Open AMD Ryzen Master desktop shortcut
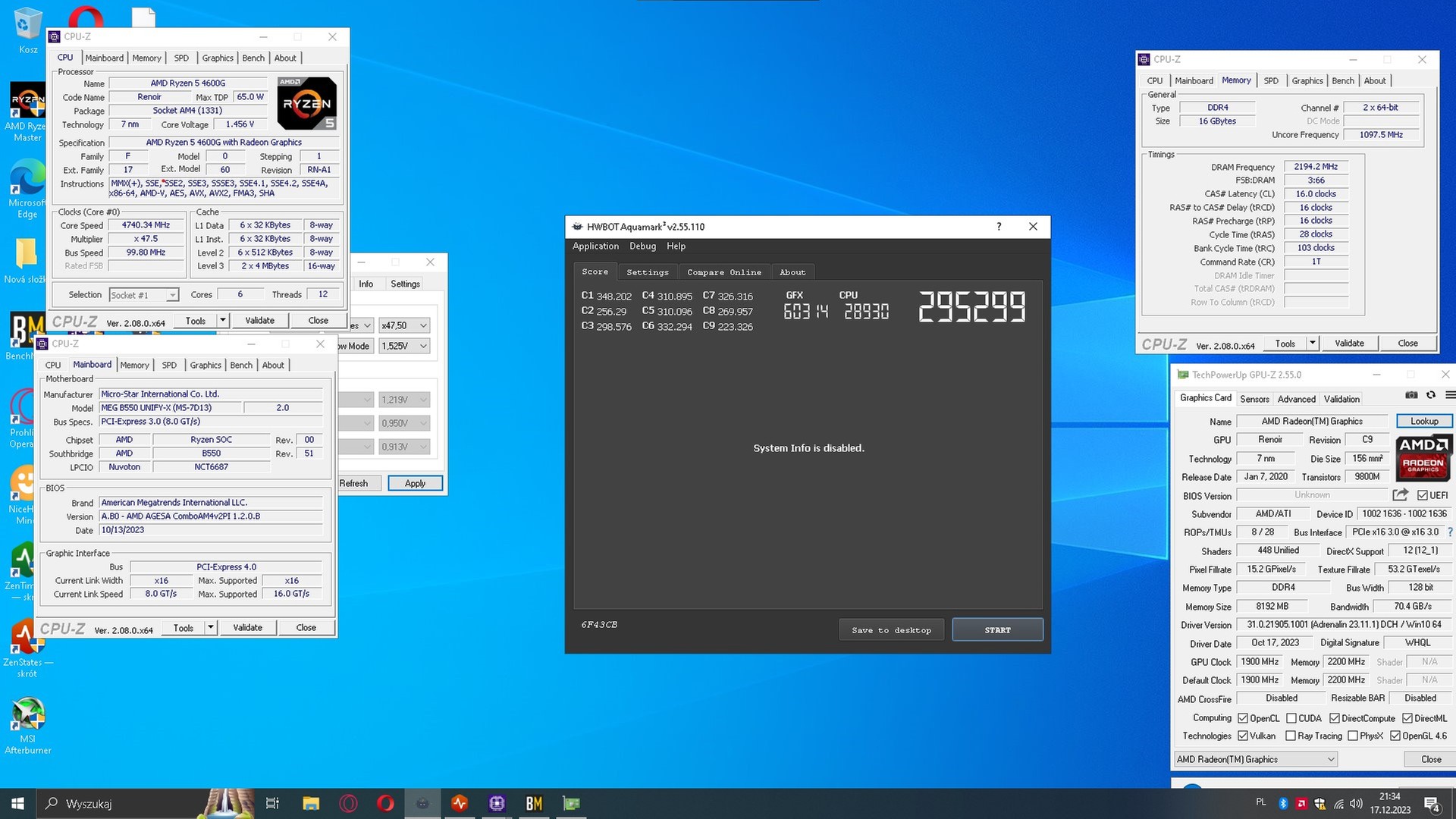The width and height of the screenshot is (1456, 819). 27,111
